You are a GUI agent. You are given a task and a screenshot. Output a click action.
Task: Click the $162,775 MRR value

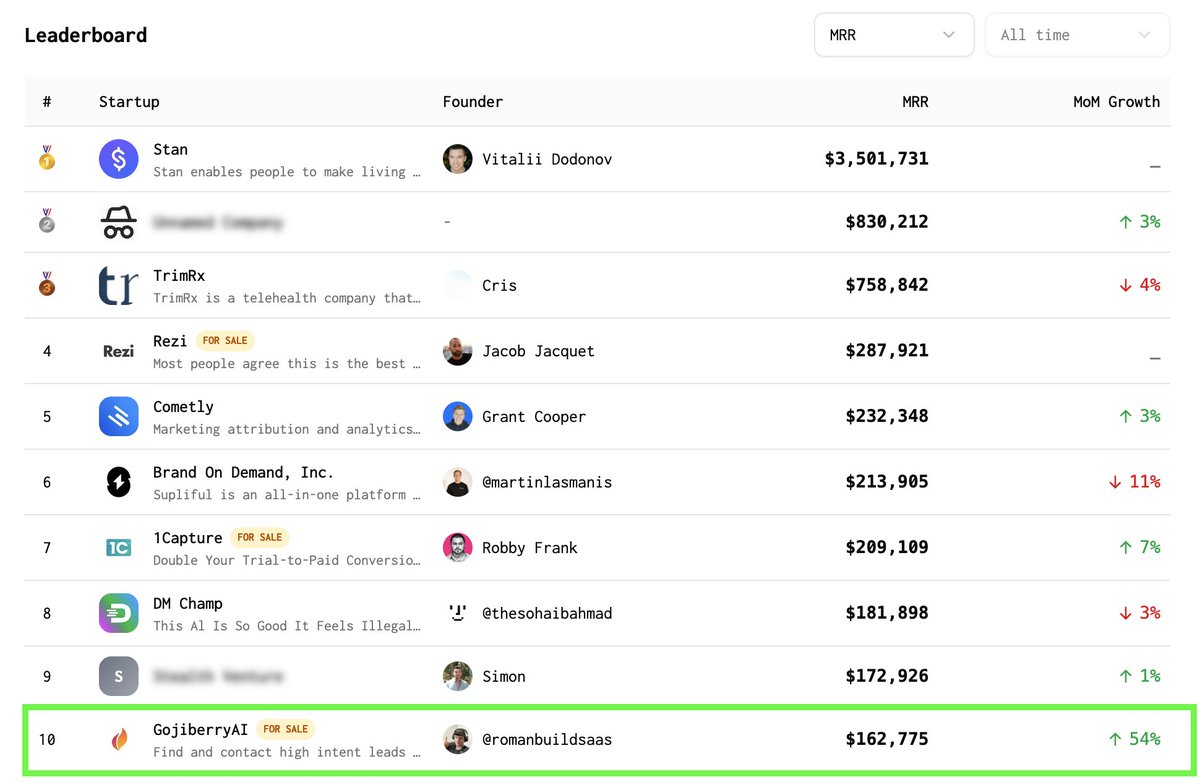[887, 740]
